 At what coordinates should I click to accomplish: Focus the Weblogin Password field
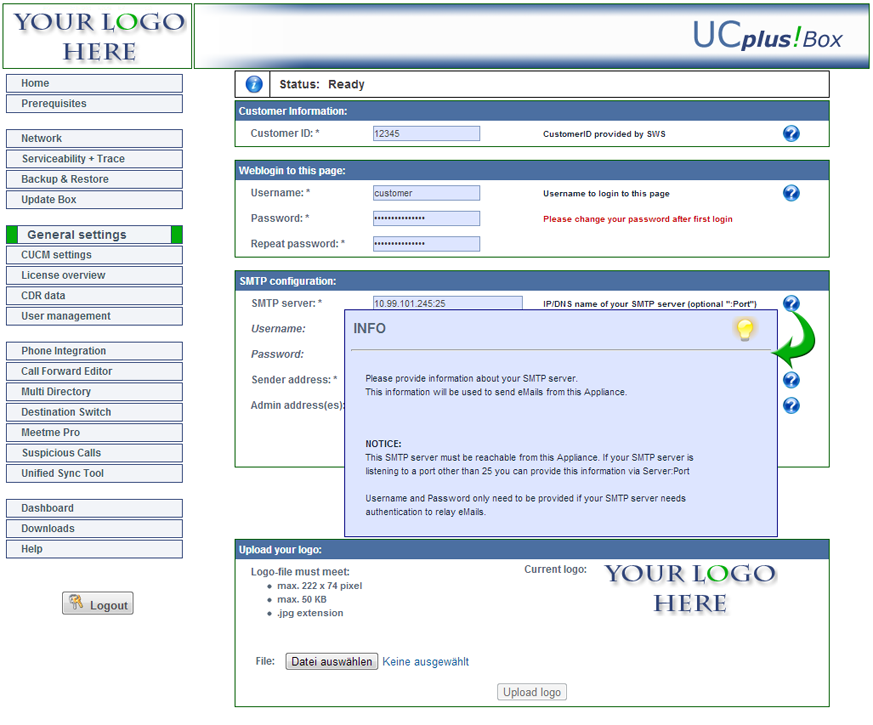[426, 218]
